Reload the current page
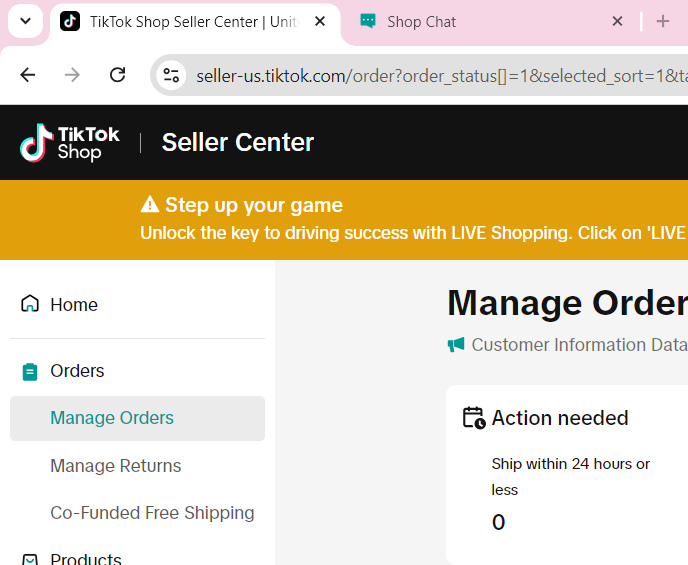This screenshot has width=688, height=565. click(x=117, y=75)
